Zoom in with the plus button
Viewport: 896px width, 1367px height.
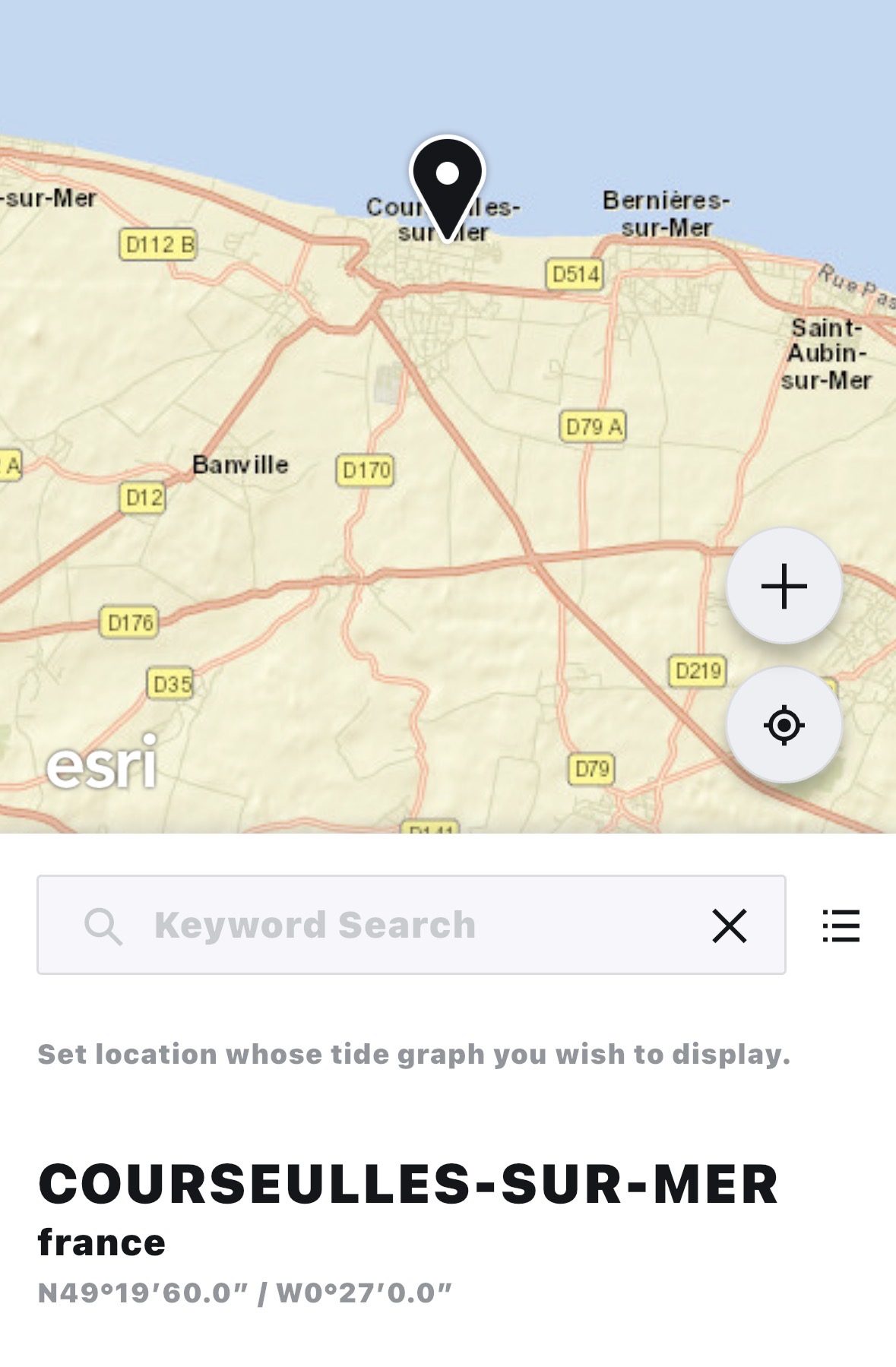tap(784, 587)
